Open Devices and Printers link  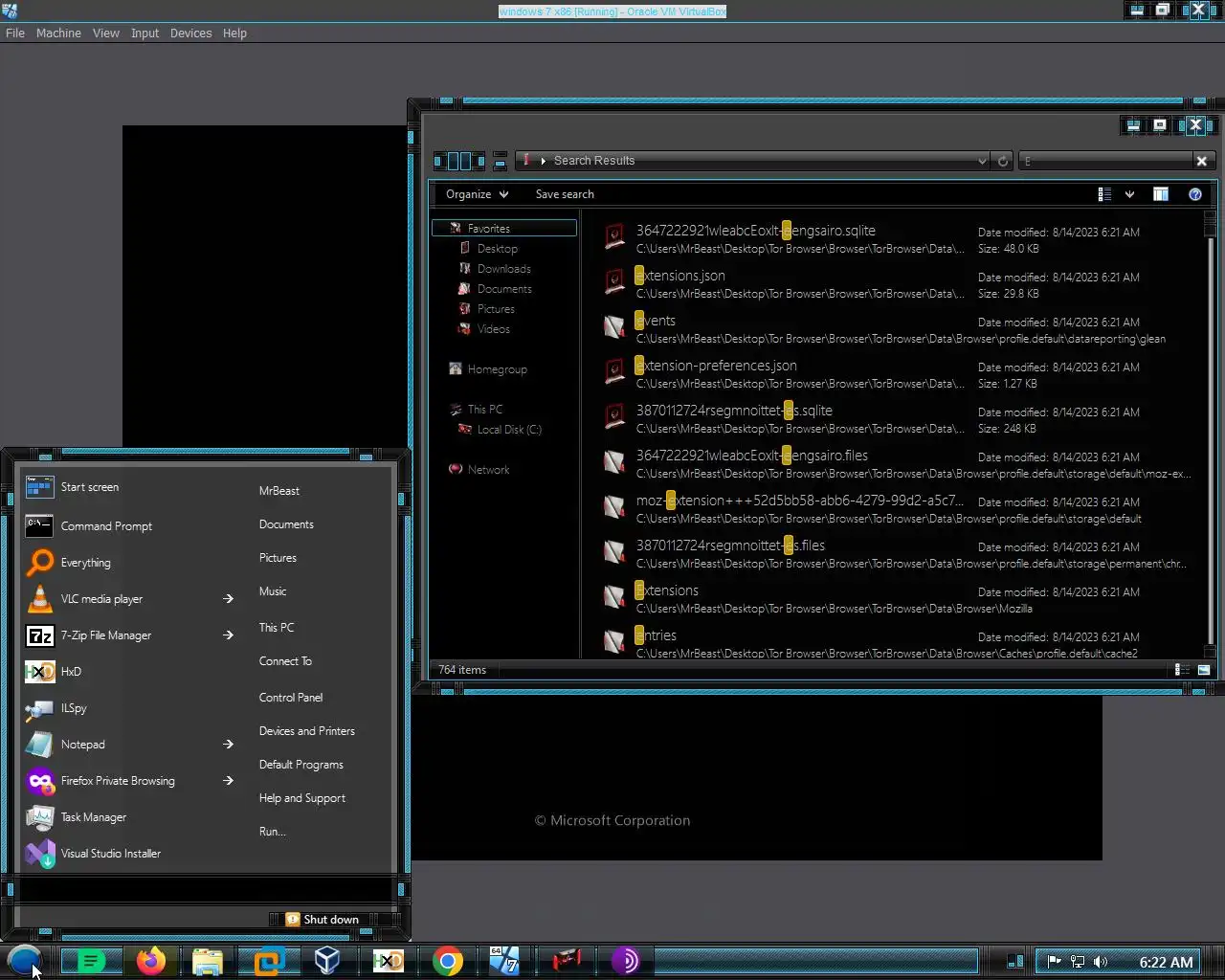[x=306, y=731]
